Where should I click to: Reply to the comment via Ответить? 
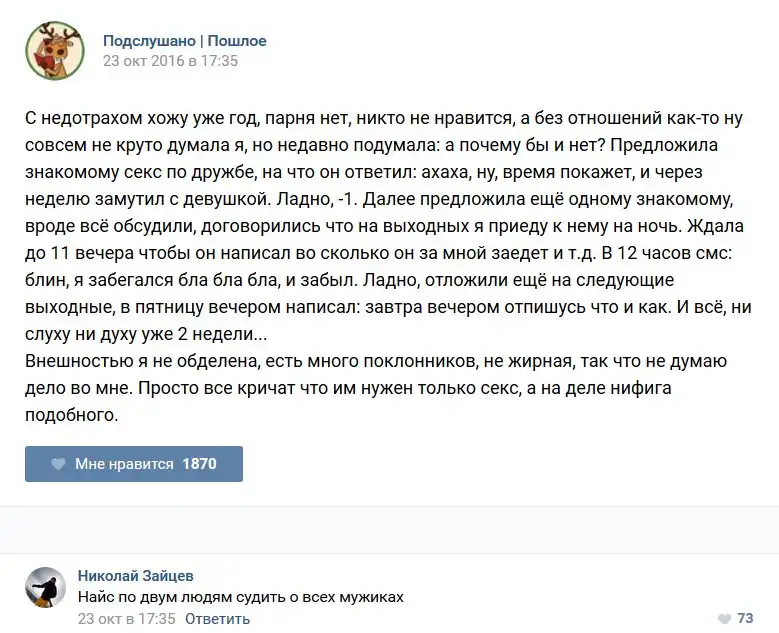tap(217, 618)
